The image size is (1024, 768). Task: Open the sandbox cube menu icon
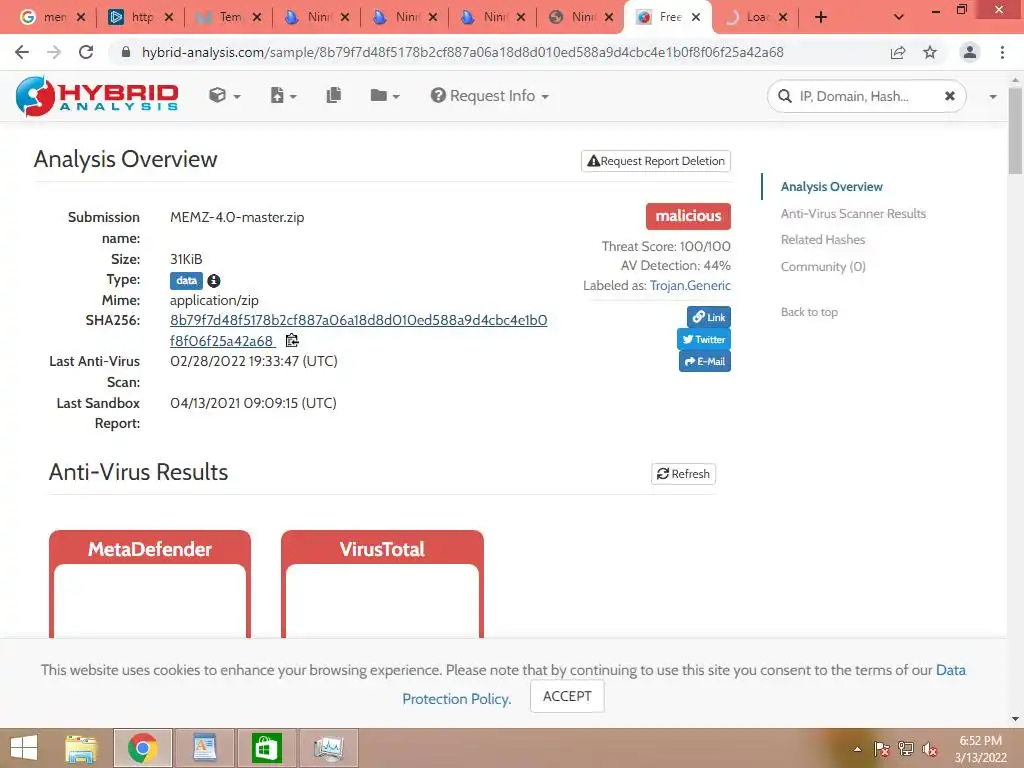point(224,95)
